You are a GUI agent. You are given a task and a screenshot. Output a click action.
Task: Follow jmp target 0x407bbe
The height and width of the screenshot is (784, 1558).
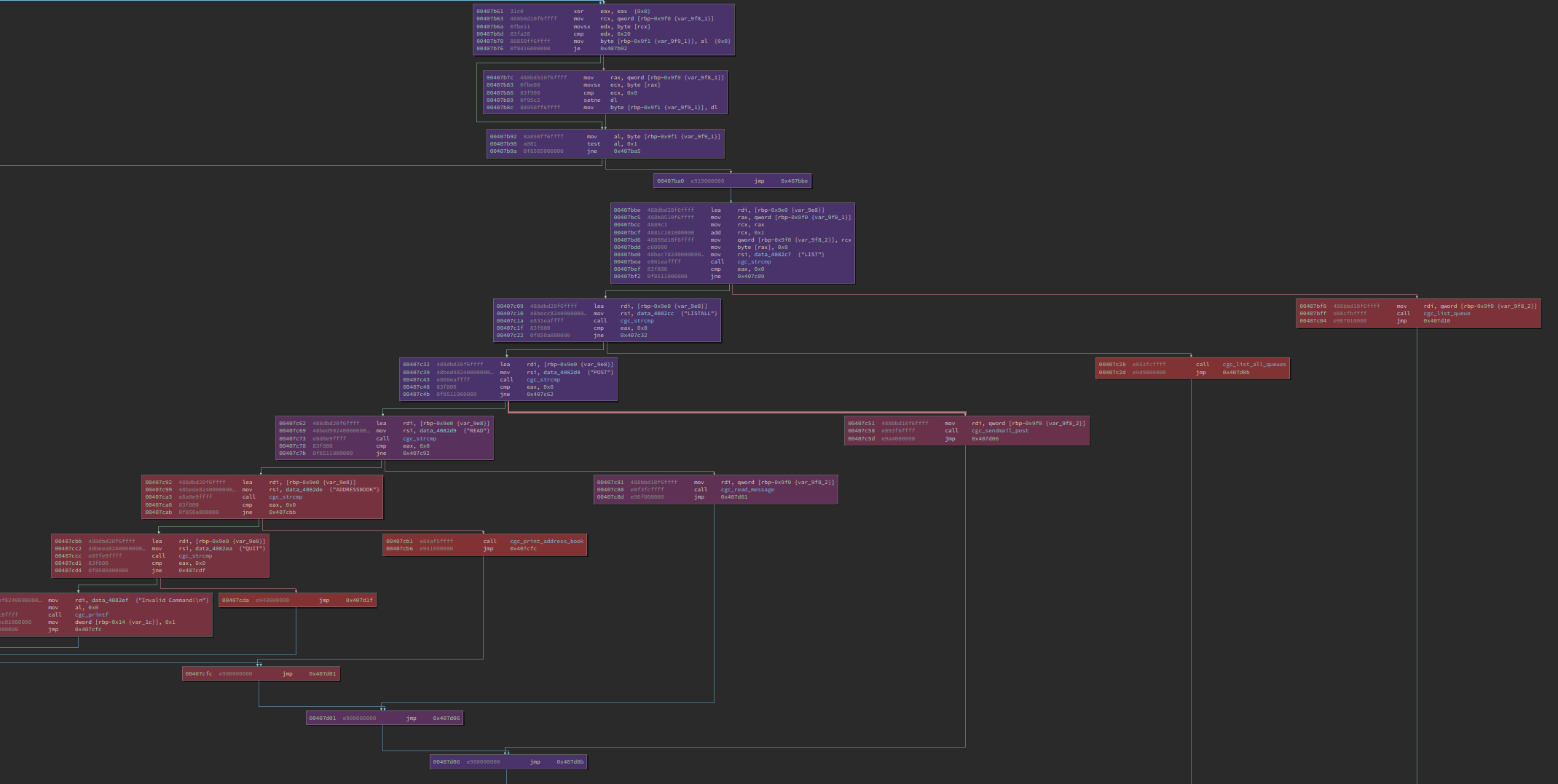794,181
